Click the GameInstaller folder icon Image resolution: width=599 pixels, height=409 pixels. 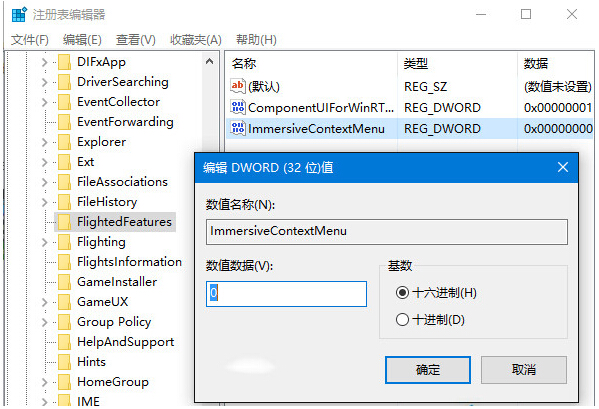click(x=64, y=282)
